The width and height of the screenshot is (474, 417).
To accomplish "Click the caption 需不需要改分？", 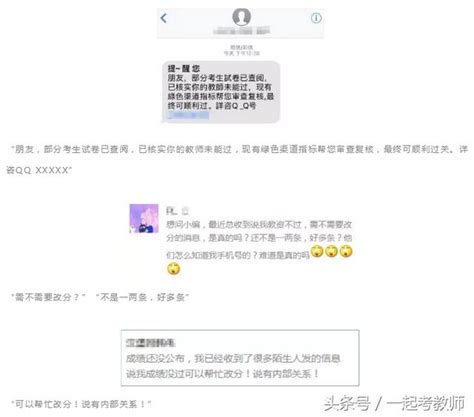I will coord(49,297).
